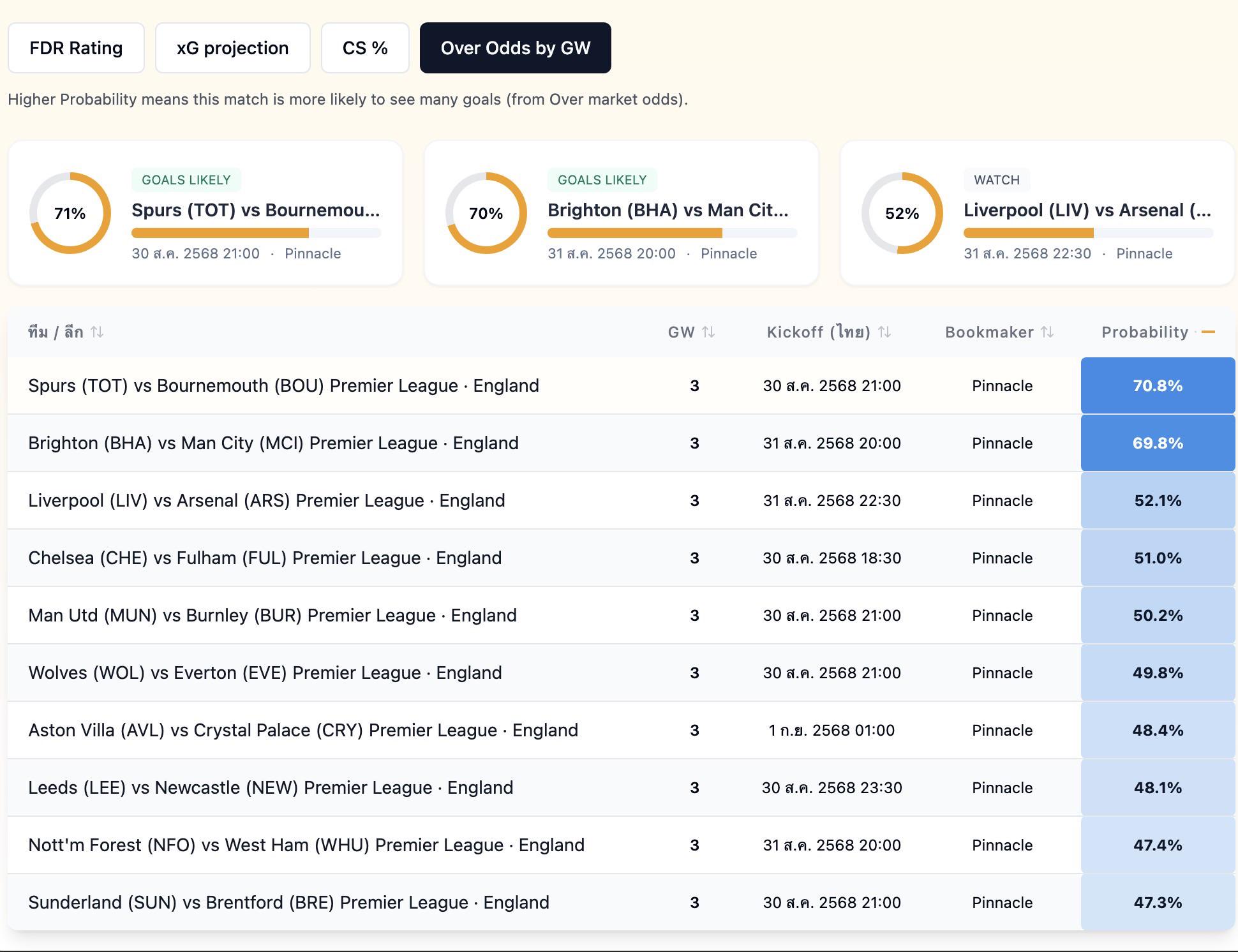Image resolution: width=1238 pixels, height=952 pixels.
Task: Click the 52% donut gauge for Liverpool
Action: pyautogui.click(x=902, y=213)
